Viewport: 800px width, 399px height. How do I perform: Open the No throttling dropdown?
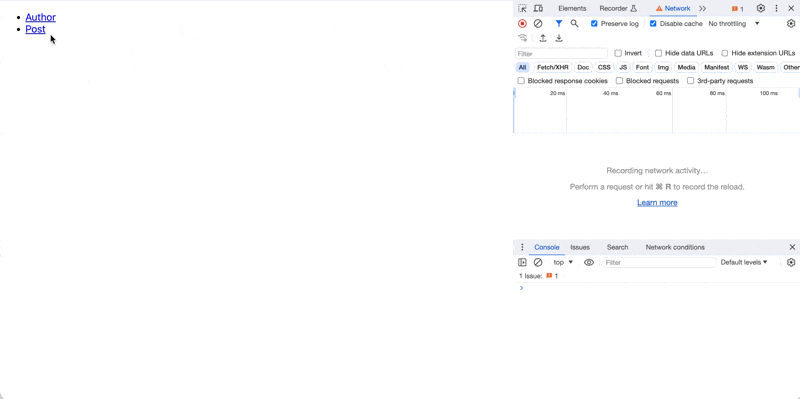coord(734,23)
